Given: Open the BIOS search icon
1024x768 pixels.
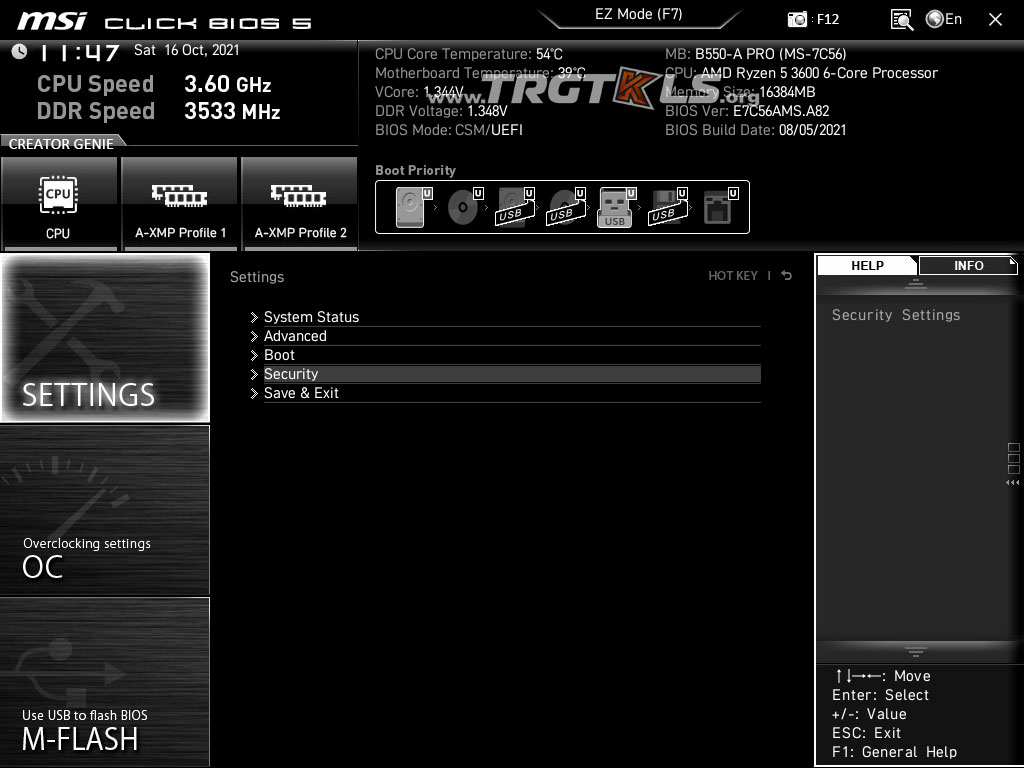Looking at the screenshot, I should click(x=901, y=19).
